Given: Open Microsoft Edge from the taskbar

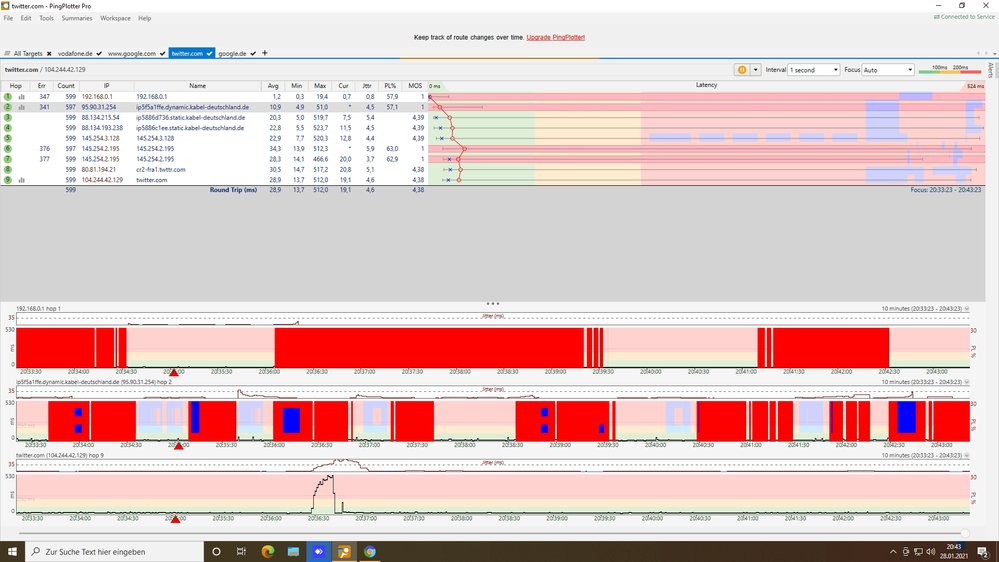Looking at the screenshot, I should pyautogui.click(x=268, y=552).
